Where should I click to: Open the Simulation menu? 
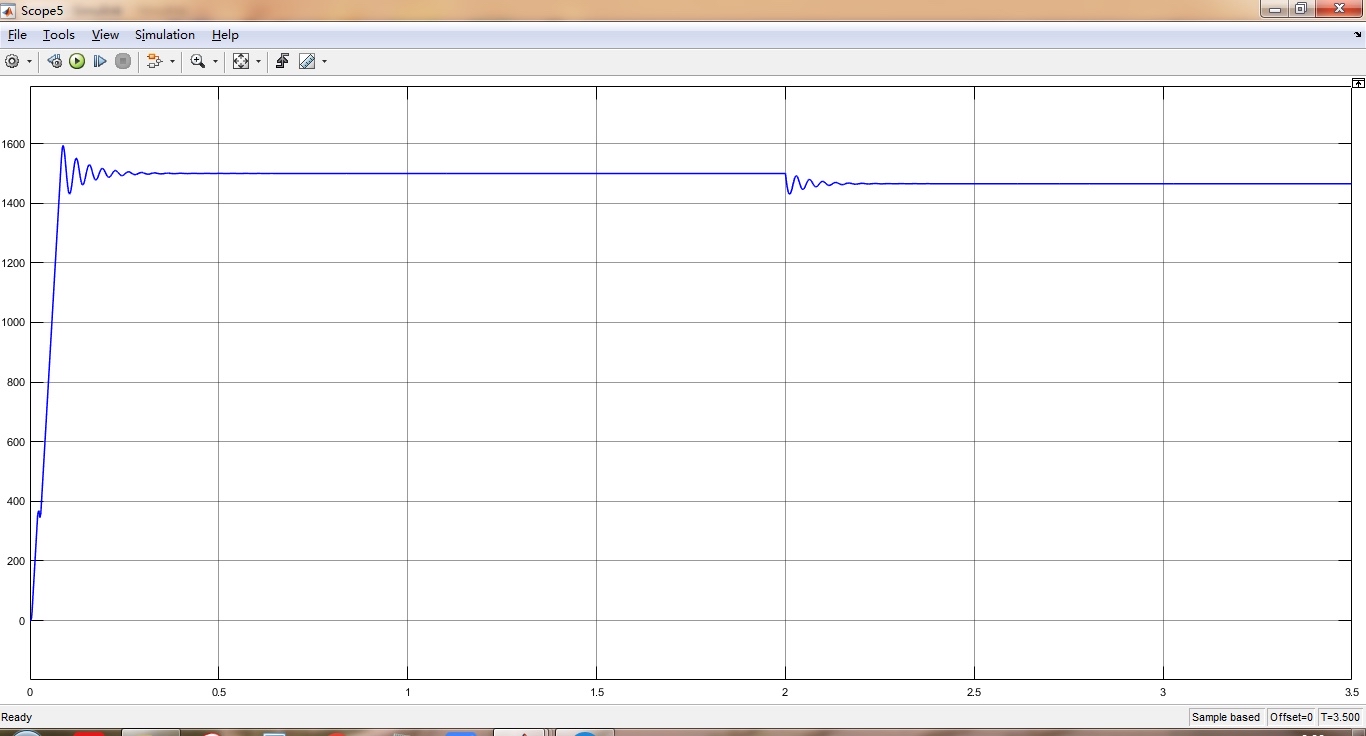click(165, 35)
